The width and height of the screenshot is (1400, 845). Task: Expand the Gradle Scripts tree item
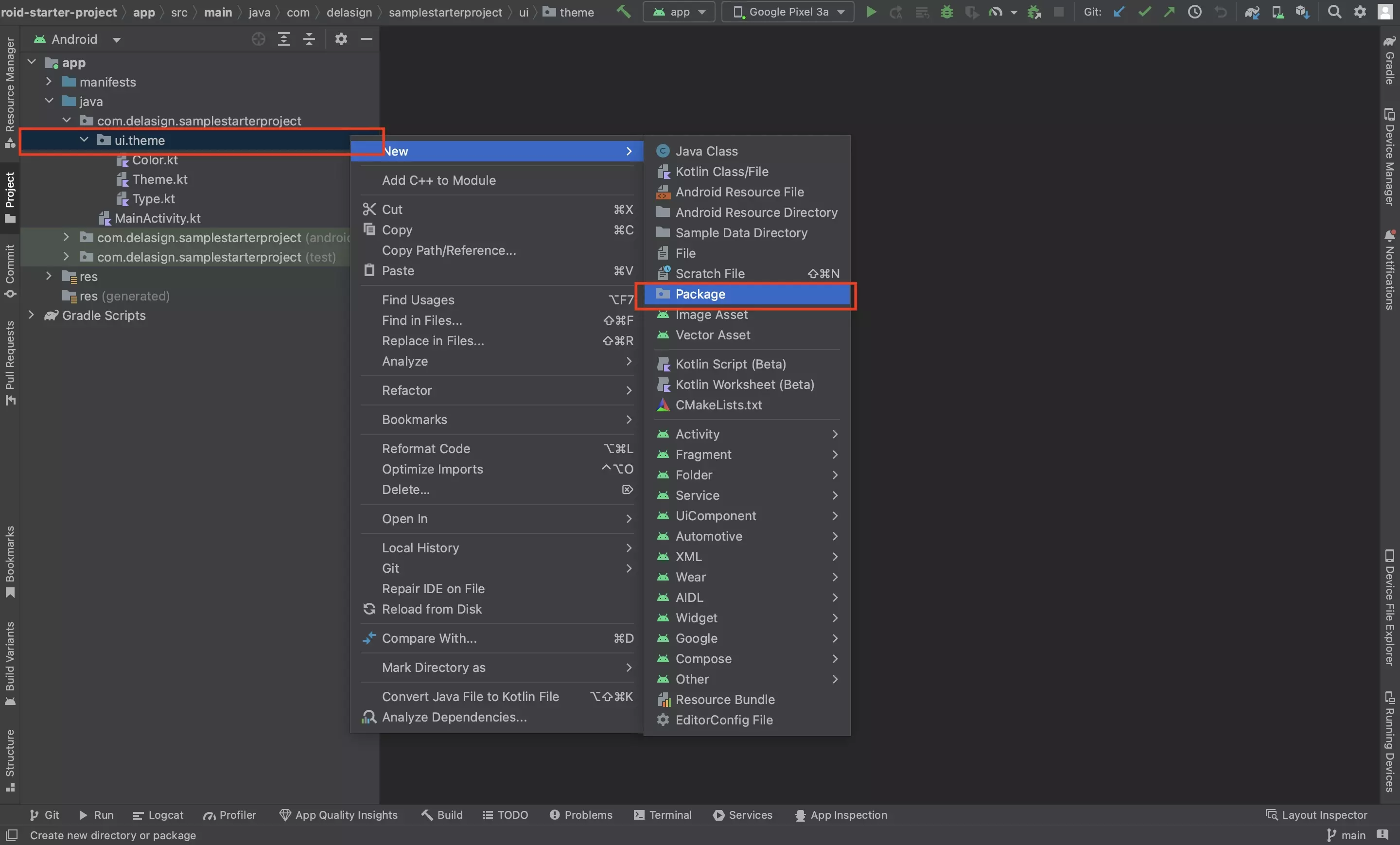tap(31, 316)
